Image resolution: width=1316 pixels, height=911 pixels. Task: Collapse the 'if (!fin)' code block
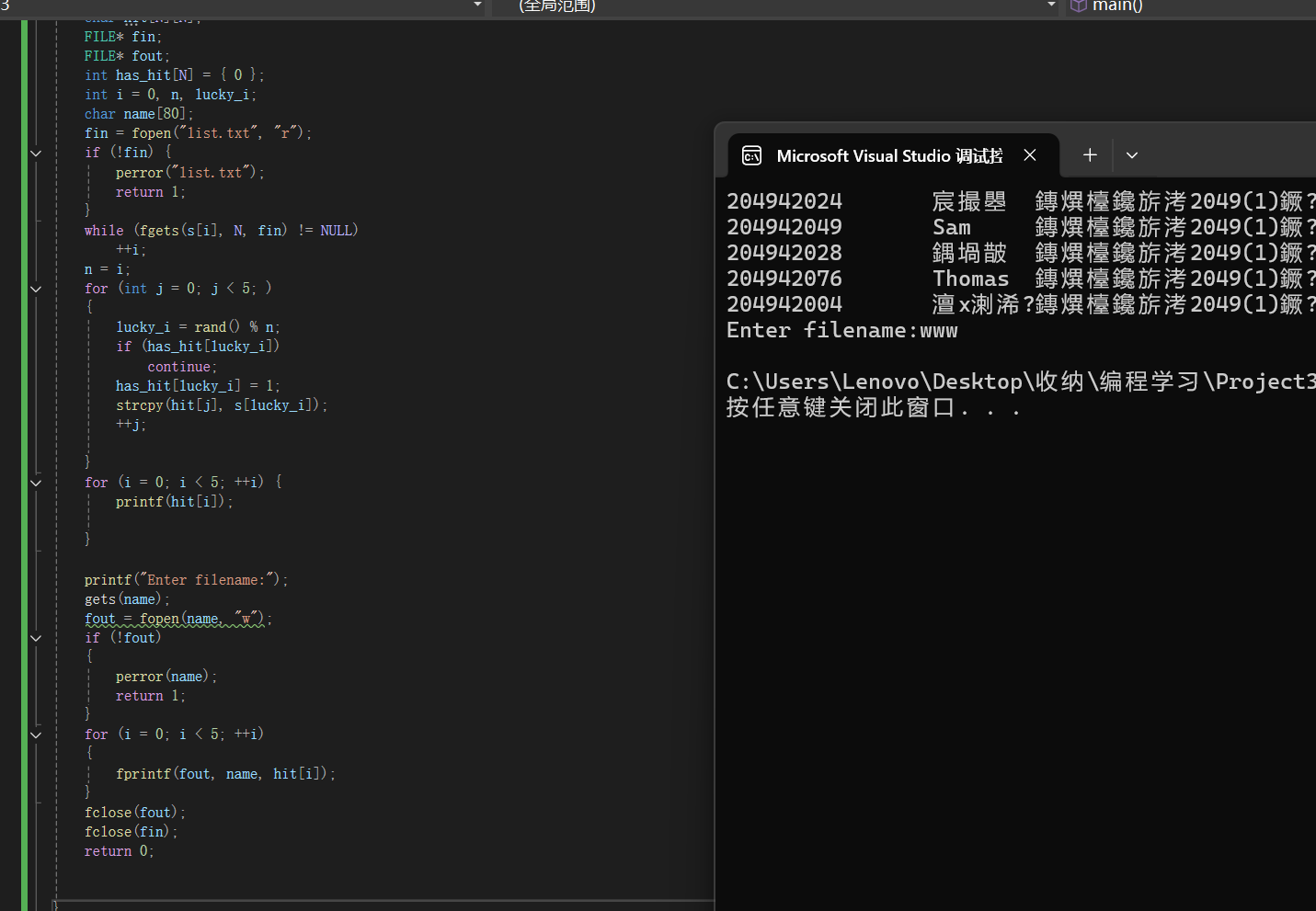point(36,153)
